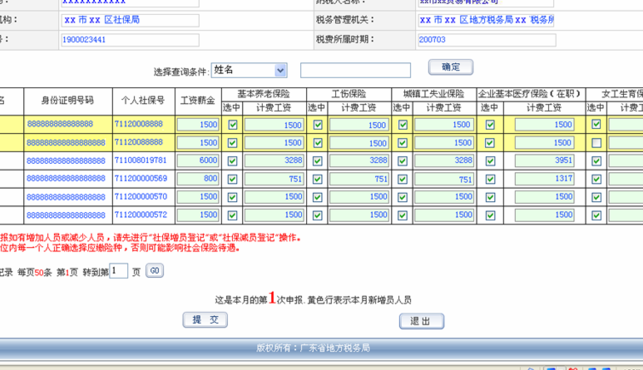Click the 工伤保险 column group header

(349, 94)
